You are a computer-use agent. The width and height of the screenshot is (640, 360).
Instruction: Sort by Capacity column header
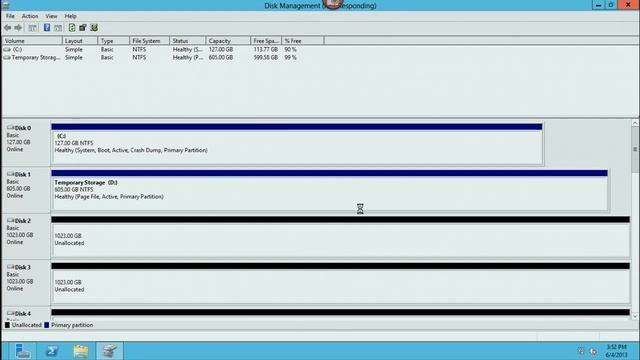point(228,41)
